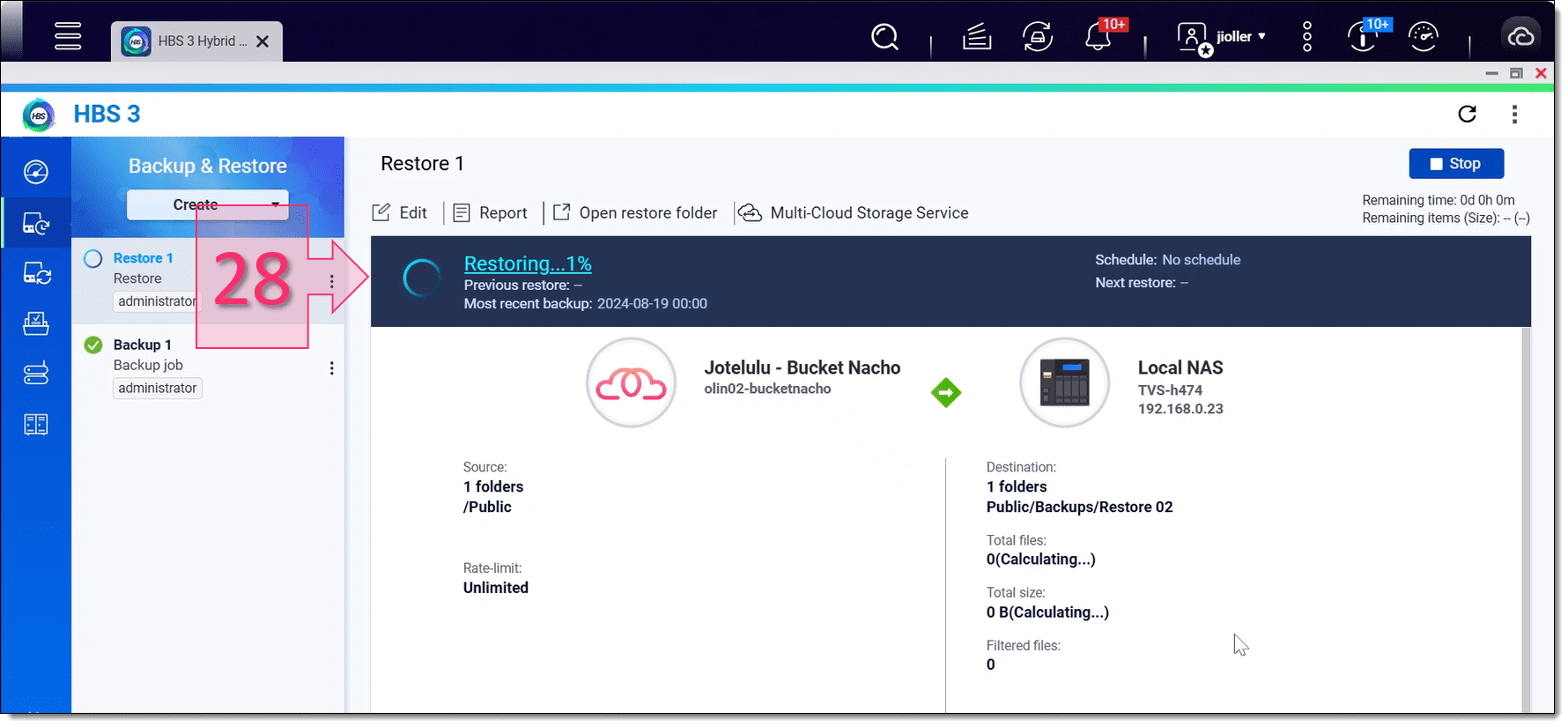
Task: Refresh the HBS 3 view
Action: coord(1468,114)
